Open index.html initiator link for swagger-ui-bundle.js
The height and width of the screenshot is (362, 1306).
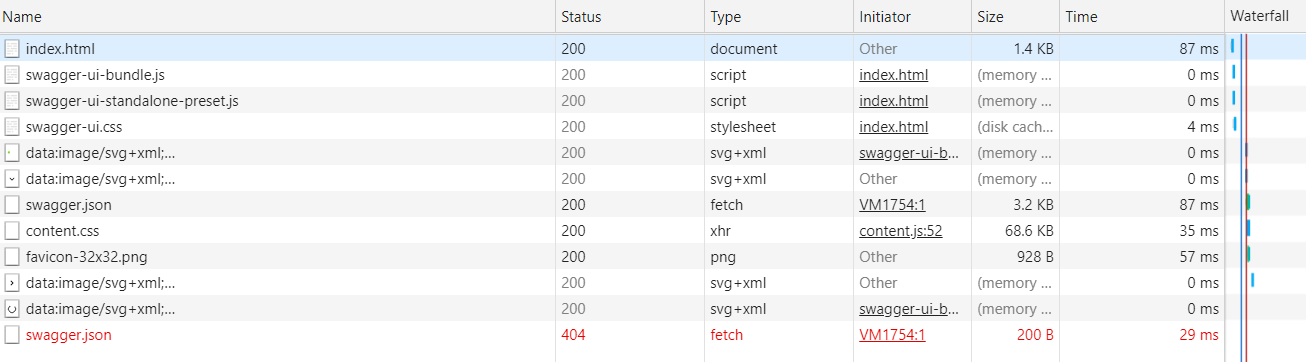point(893,74)
